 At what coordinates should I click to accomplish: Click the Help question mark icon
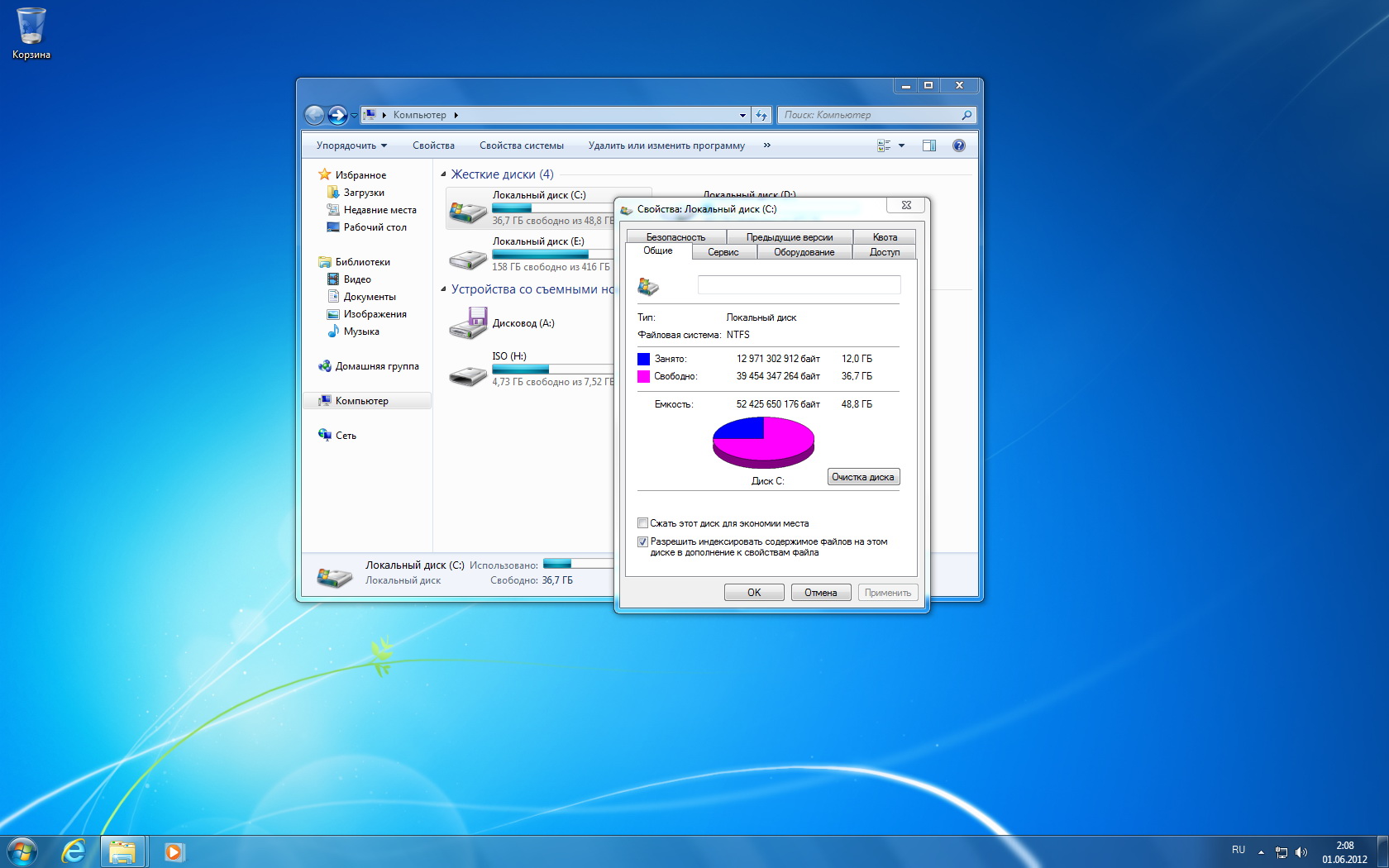pyautogui.click(x=958, y=145)
